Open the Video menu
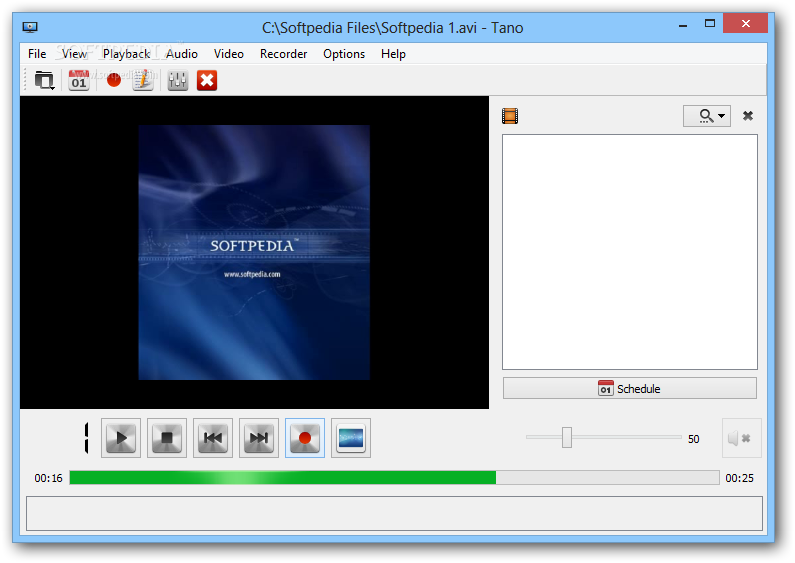This screenshot has height=563, width=795. tap(229, 54)
